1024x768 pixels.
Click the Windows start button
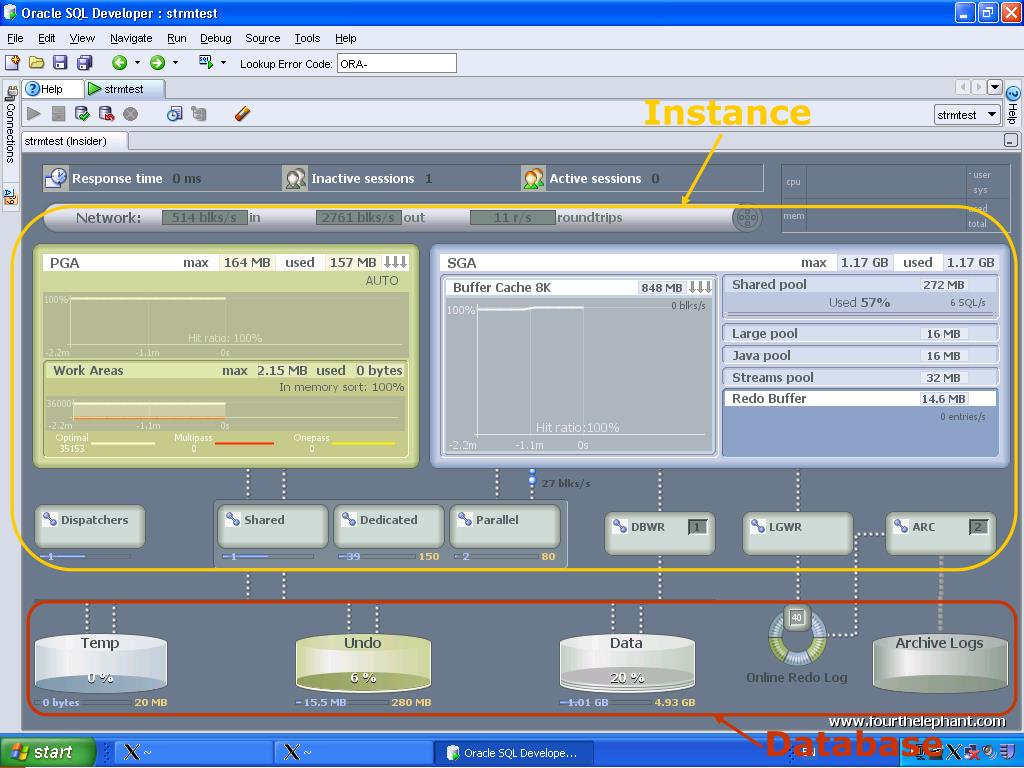click(x=48, y=752)
